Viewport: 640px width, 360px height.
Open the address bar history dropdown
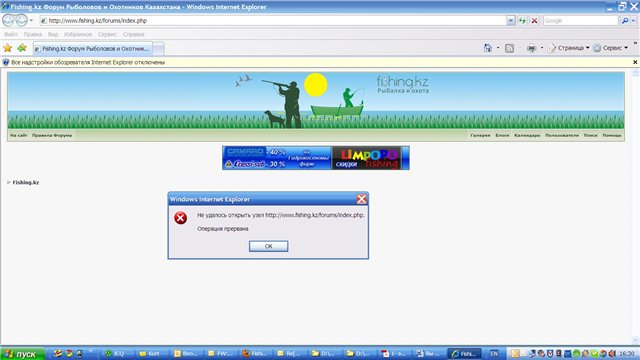click(511, 20)
